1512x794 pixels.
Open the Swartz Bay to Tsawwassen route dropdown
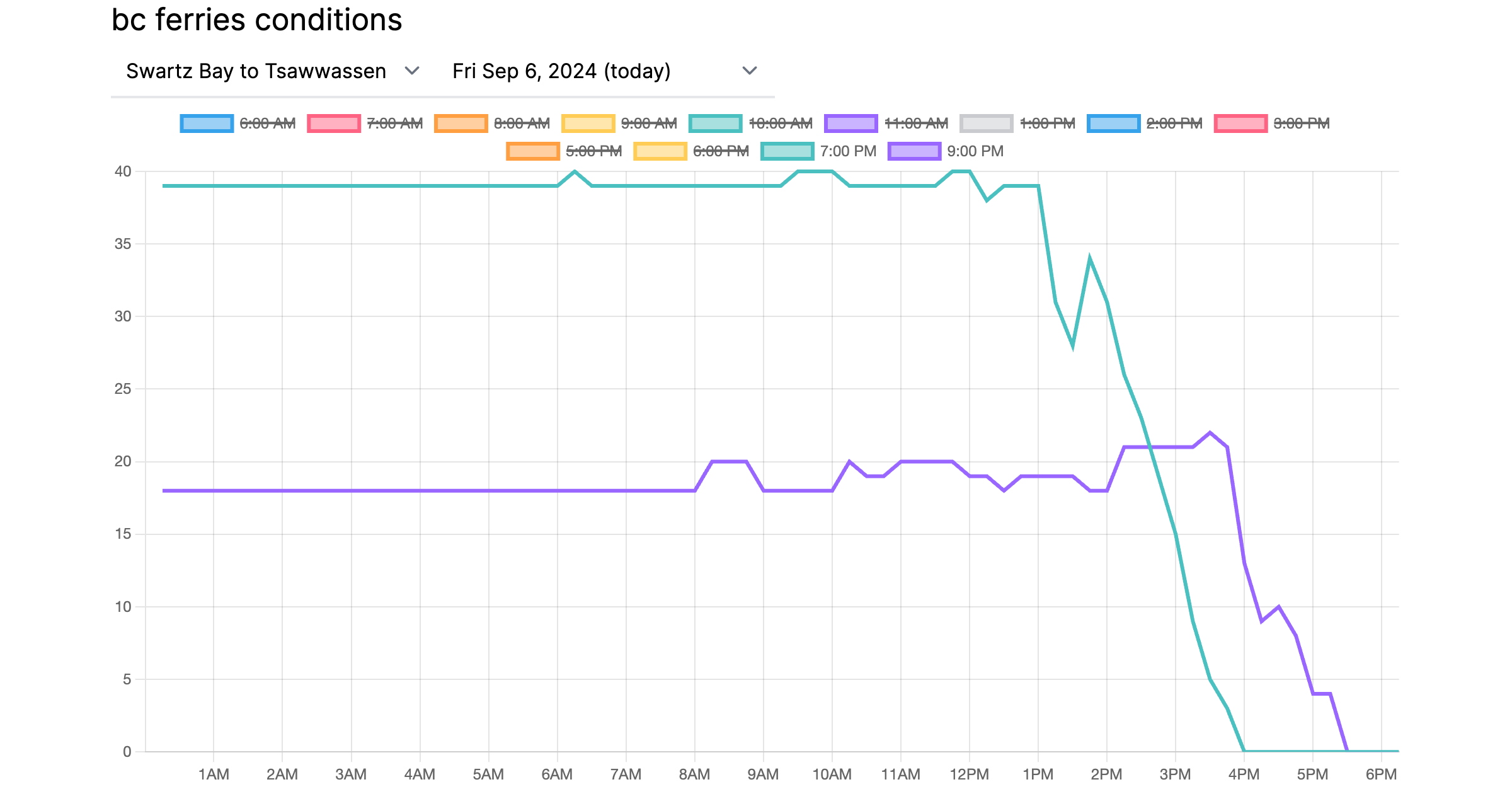(x=272, y=71)
